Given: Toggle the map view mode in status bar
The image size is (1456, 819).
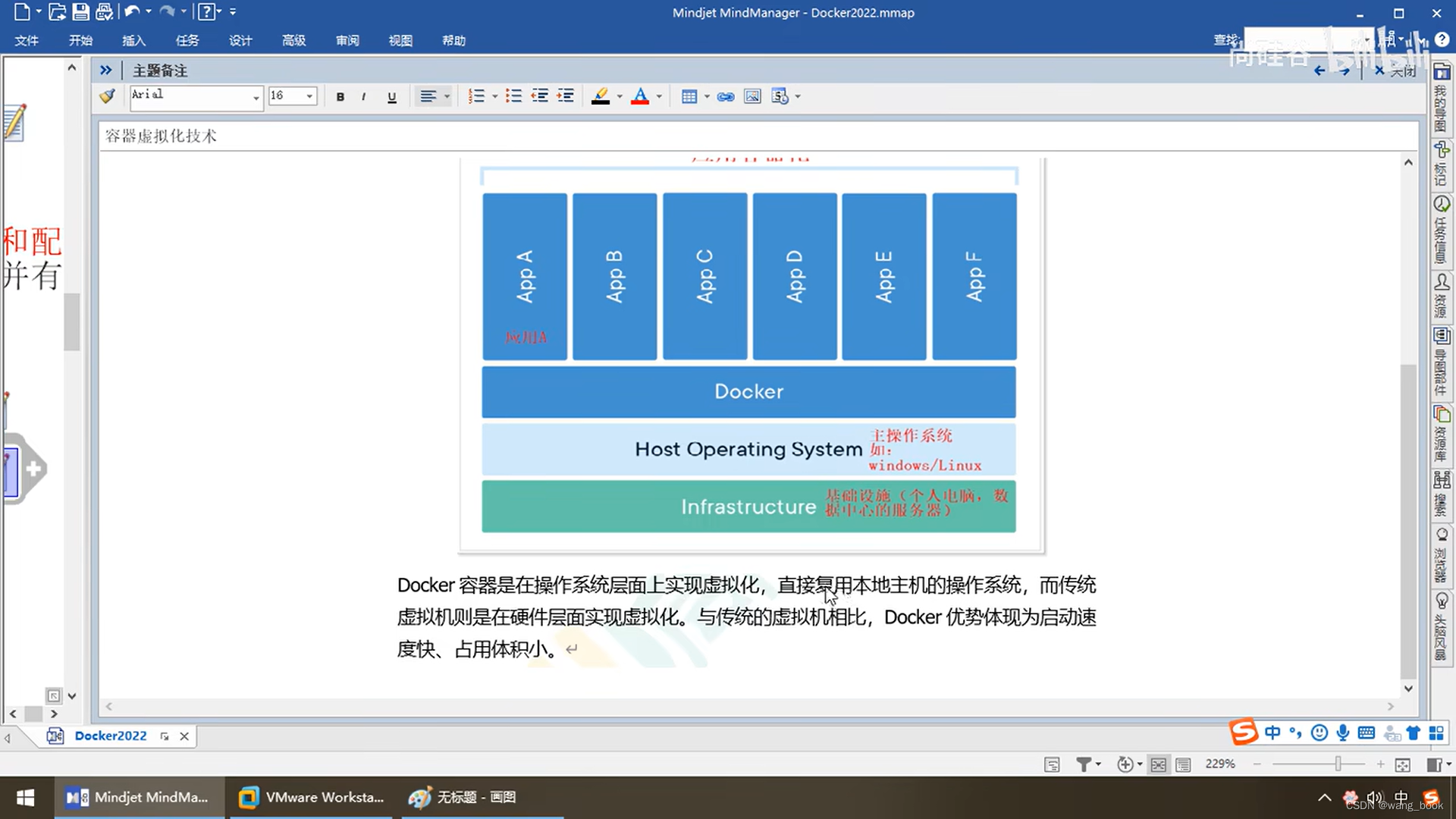Looking at the screenshot, I should tap(1158, 764).
